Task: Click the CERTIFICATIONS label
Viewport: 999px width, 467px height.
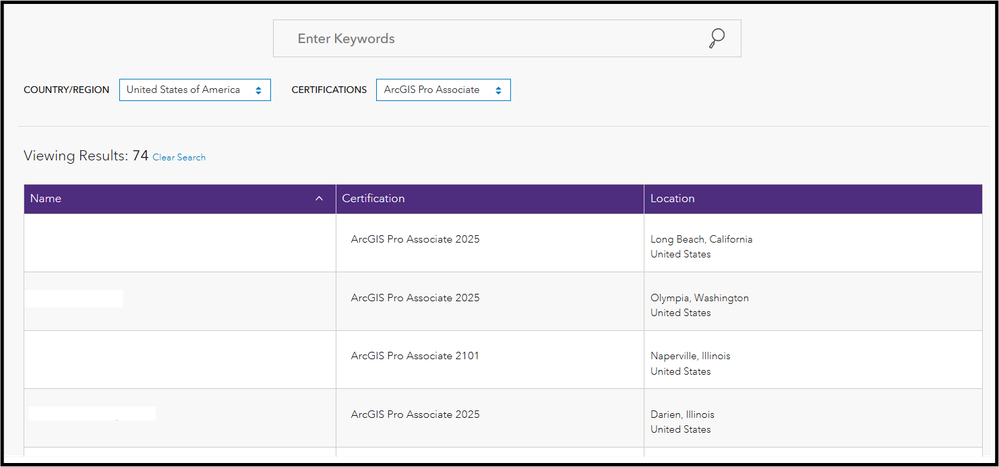Action: pyautogui.click(x=329, y=90)
